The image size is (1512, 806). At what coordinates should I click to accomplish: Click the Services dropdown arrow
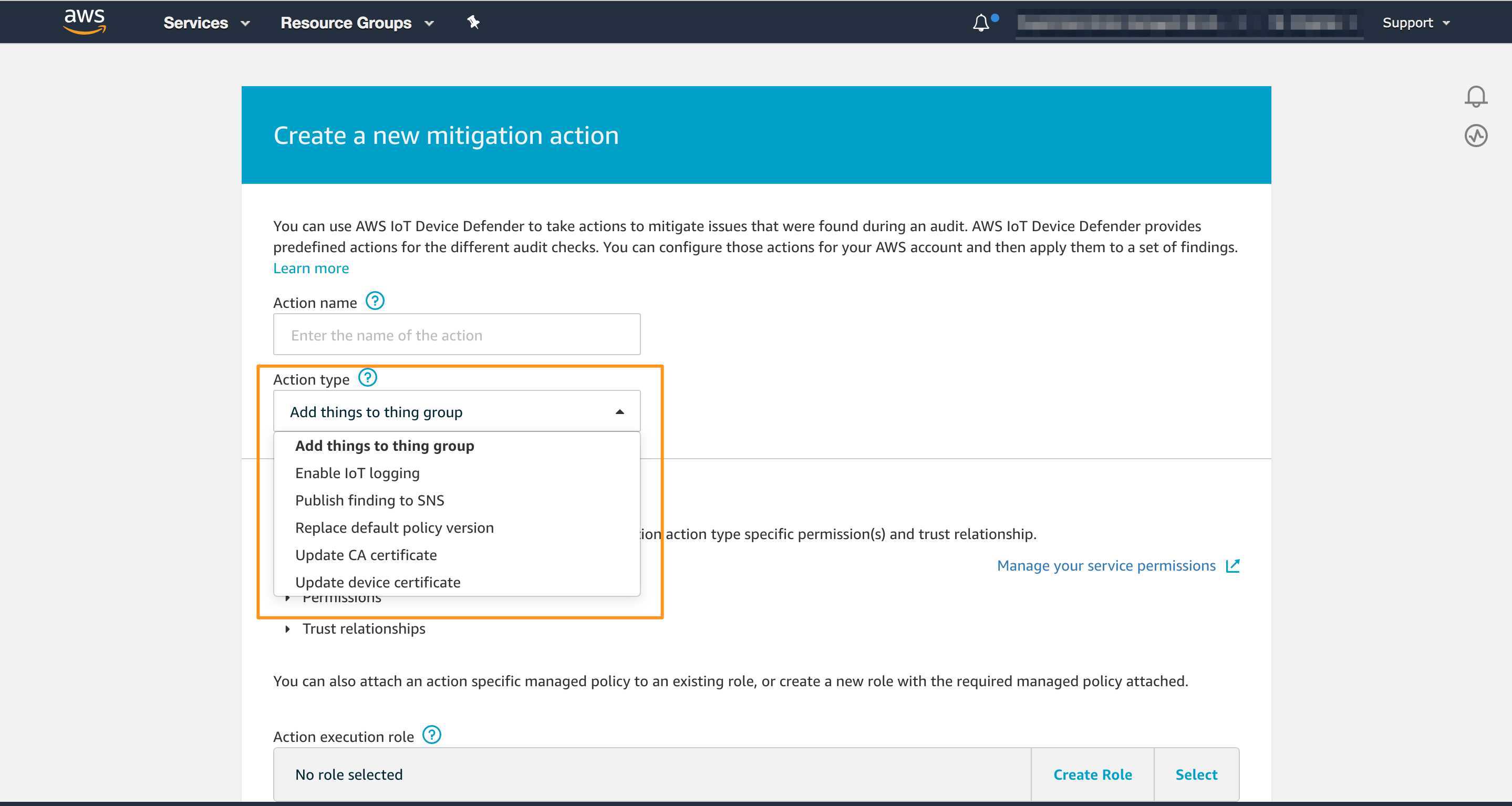point(245,24)
